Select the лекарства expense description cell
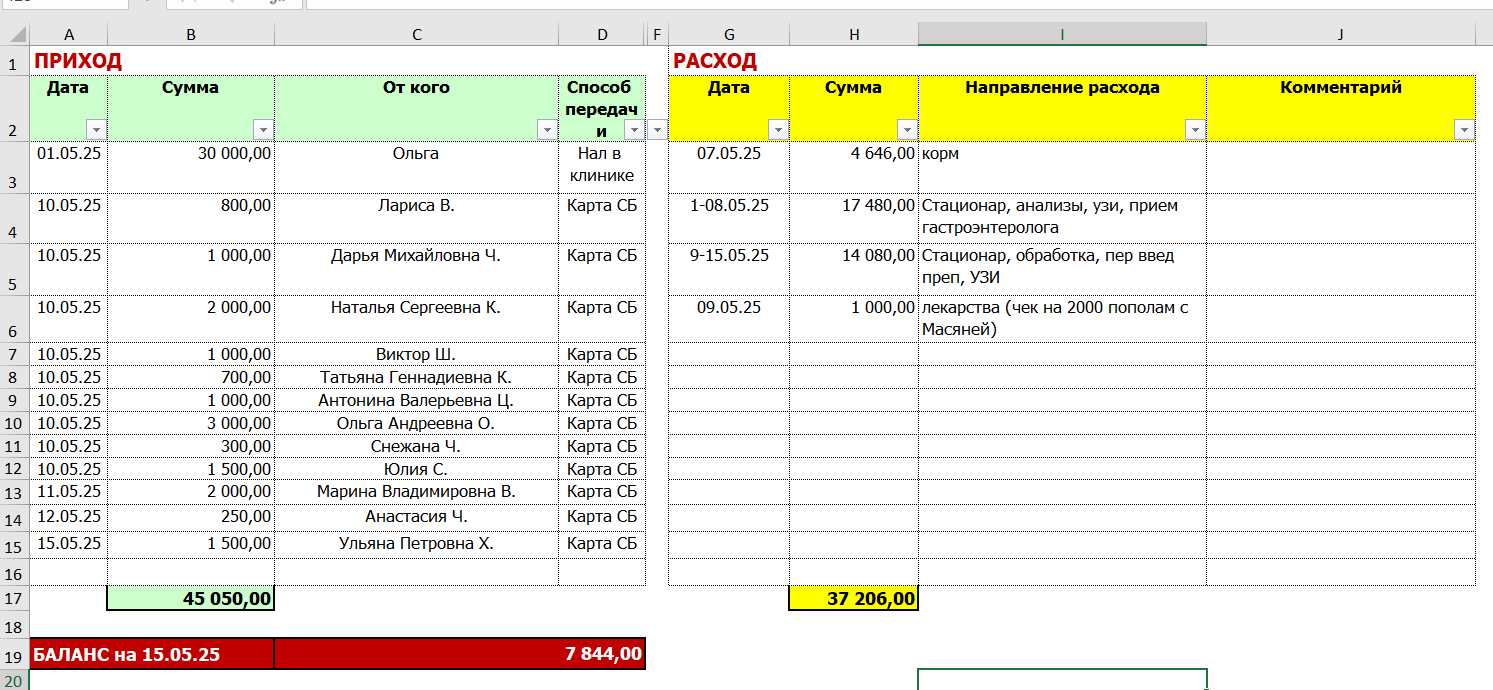 [1062, 319]
